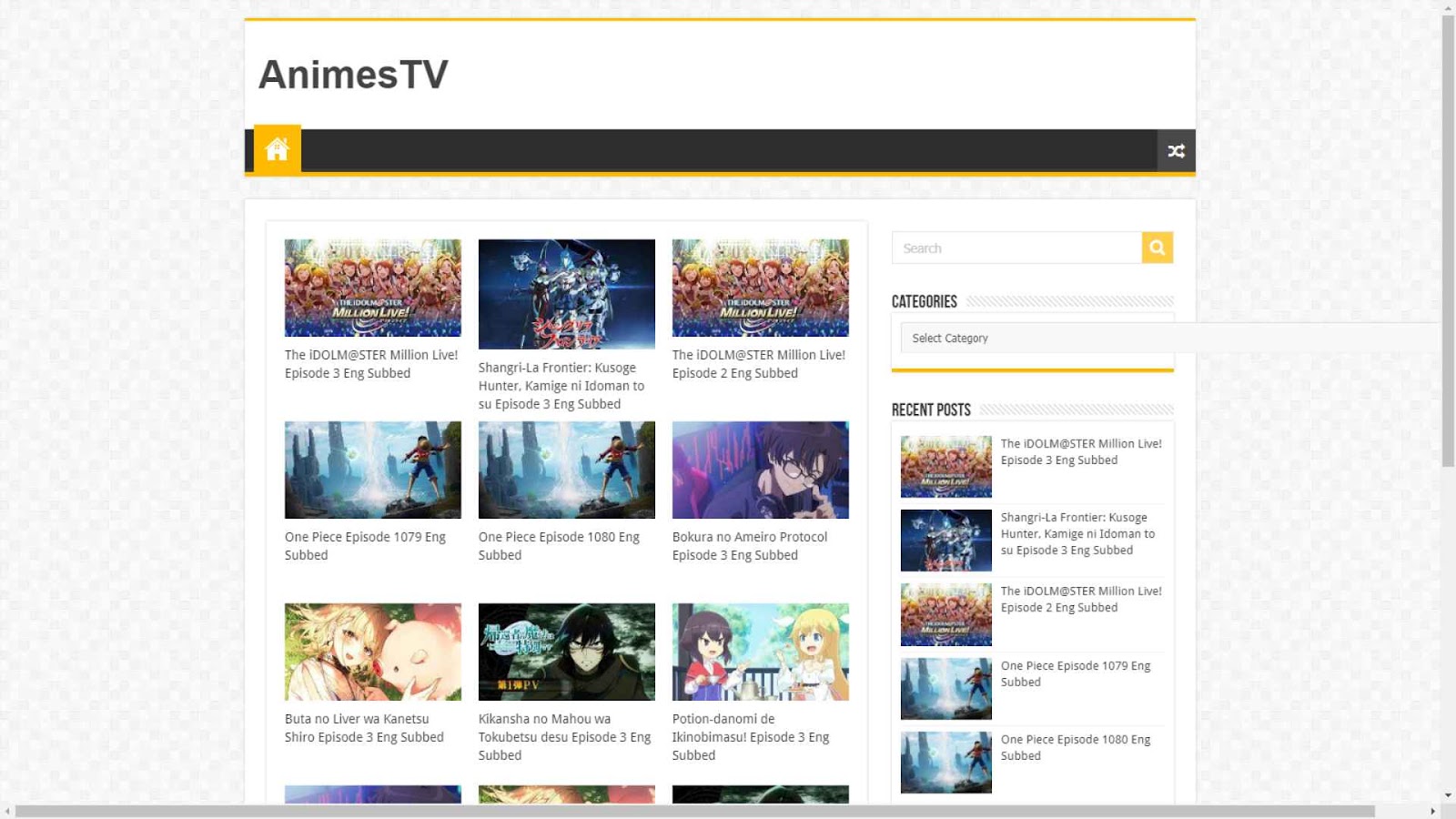Open the Potion-danomi de Ikinobimasu thumbnail
Screen dimensions: 1456x819
pyautogui.click(x=761, y=652)
